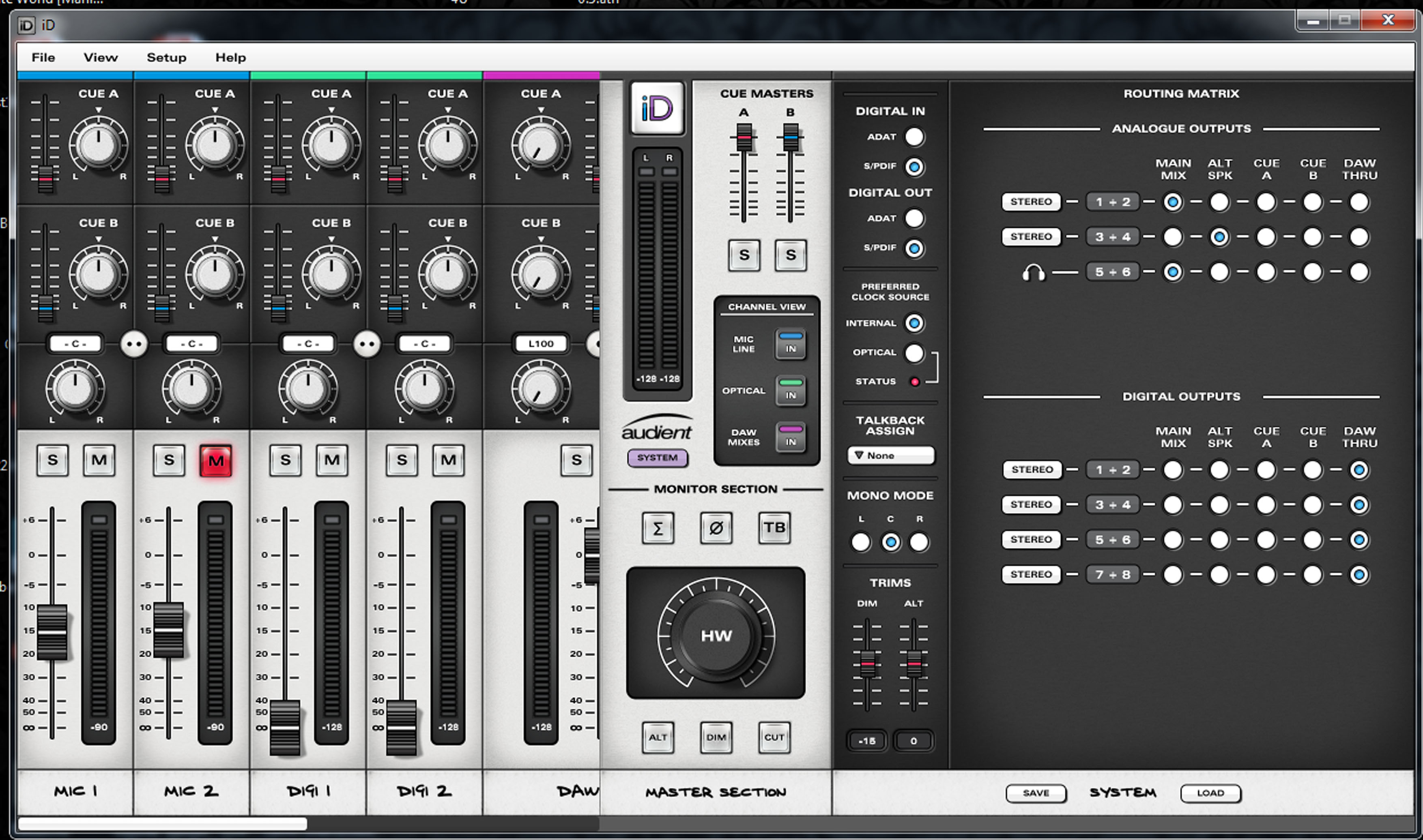Open the Setup menu
Screen dimensions: 1423x840
pyautogui.click(x=166, y=58)
